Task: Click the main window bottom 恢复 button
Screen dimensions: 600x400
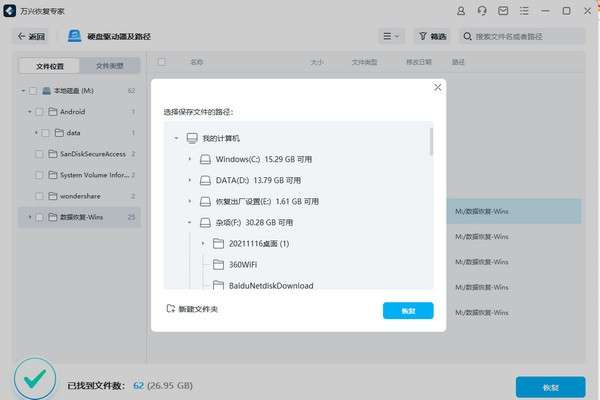Action: tap(550, 387)
